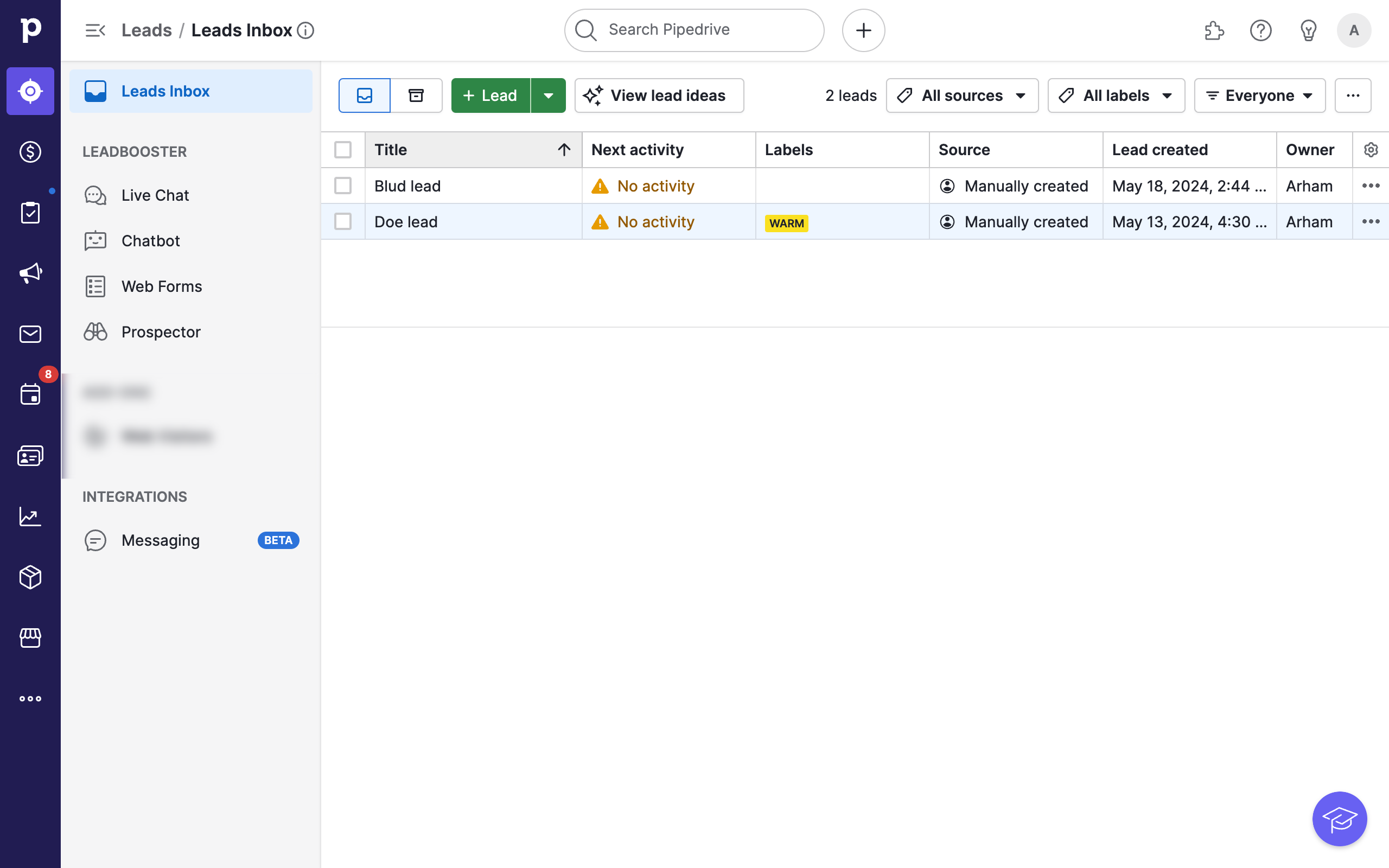Open the Products box icon

coord(30,577)
